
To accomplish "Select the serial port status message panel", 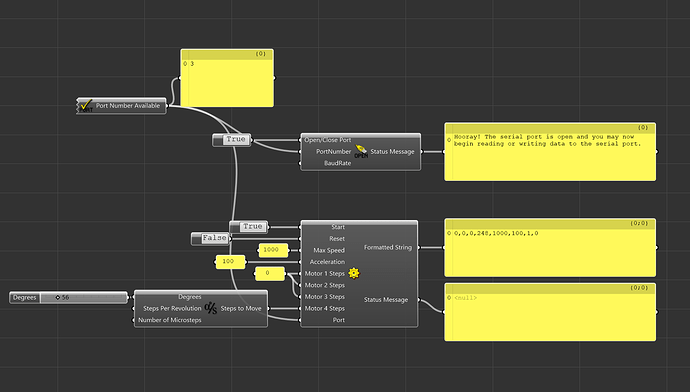I will point(550,152).
